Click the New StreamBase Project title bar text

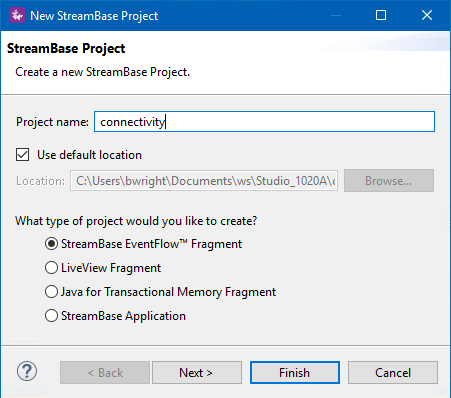click(x=94, y=16)
